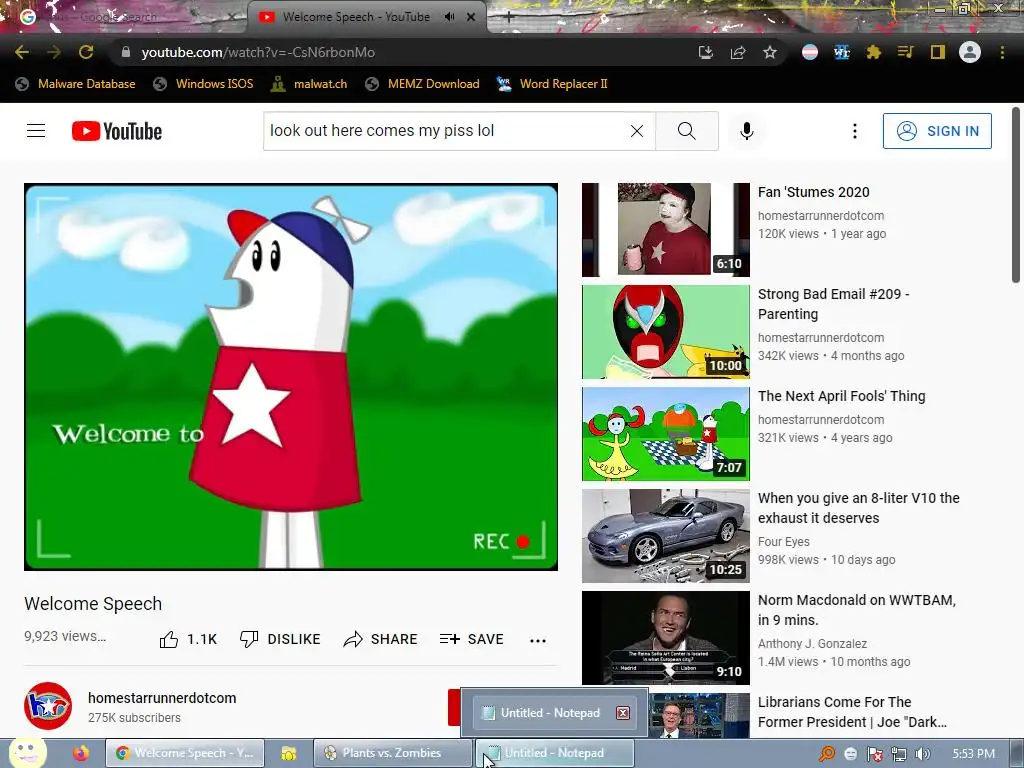Open Strong Bad Email #209 - Parenting title
This screenshot has height=768, width=1024.
[x=833, y=304]
